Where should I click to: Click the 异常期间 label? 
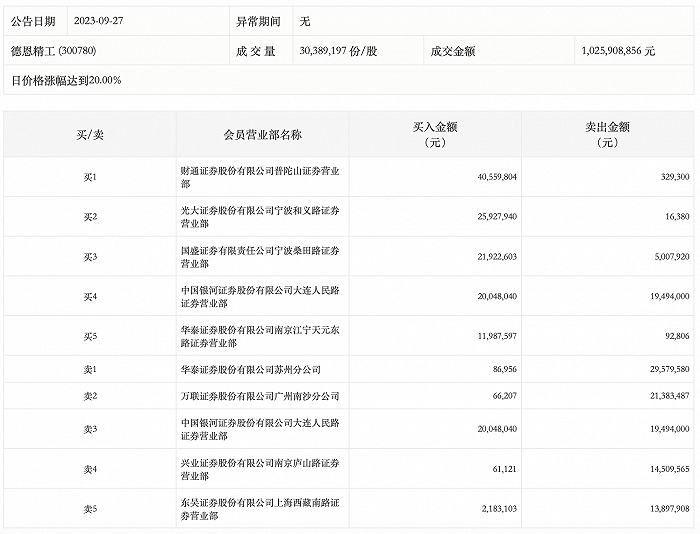tap(258, 21)
